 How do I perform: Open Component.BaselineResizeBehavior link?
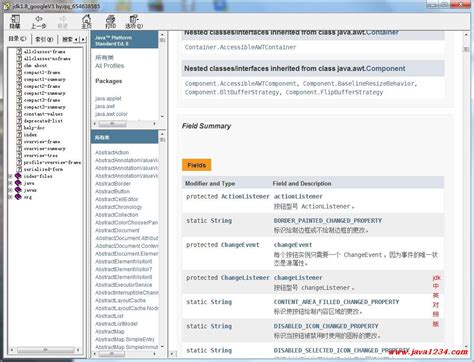(358, 84)
